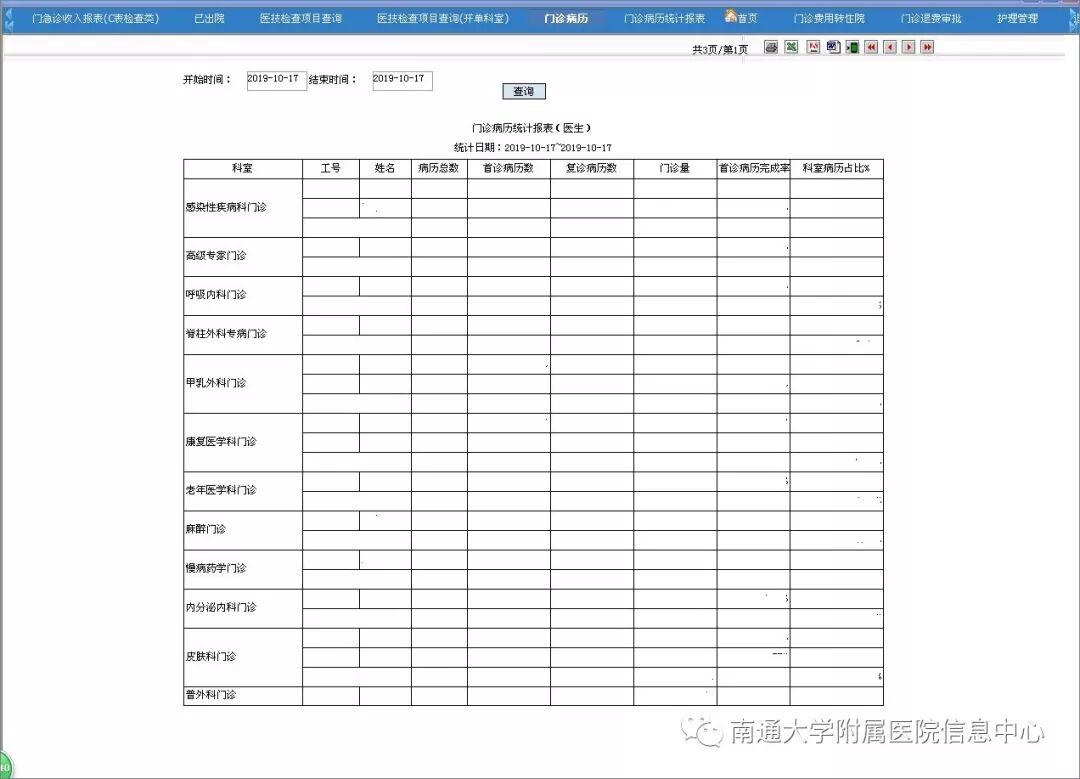Open 门诊病历统计报表 tab
Viewport: 1080px width, 779px height.
coord(665,19)
